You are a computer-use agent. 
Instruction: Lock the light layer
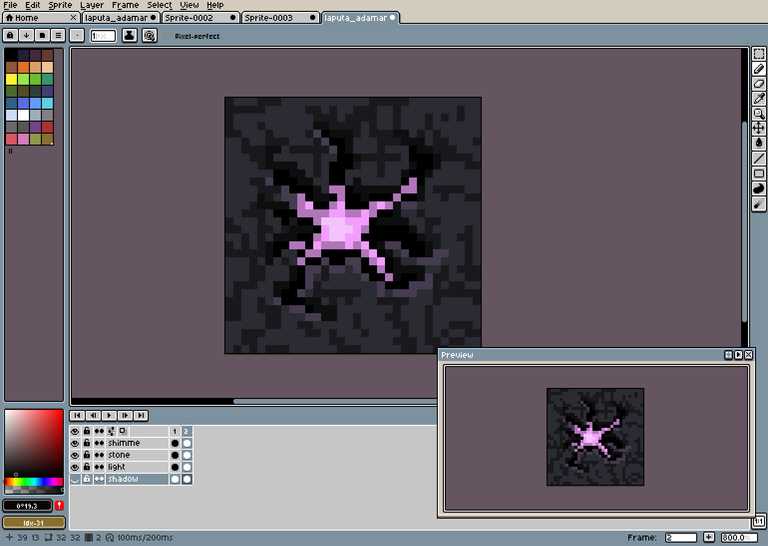click(x=87, y=467)
